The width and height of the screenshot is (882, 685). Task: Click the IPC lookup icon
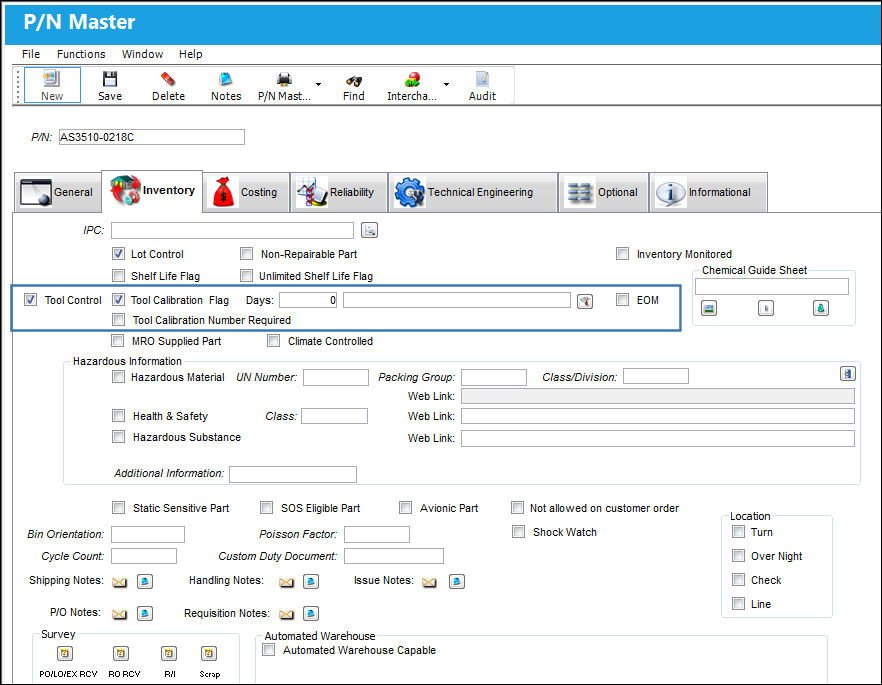(370, 230)
